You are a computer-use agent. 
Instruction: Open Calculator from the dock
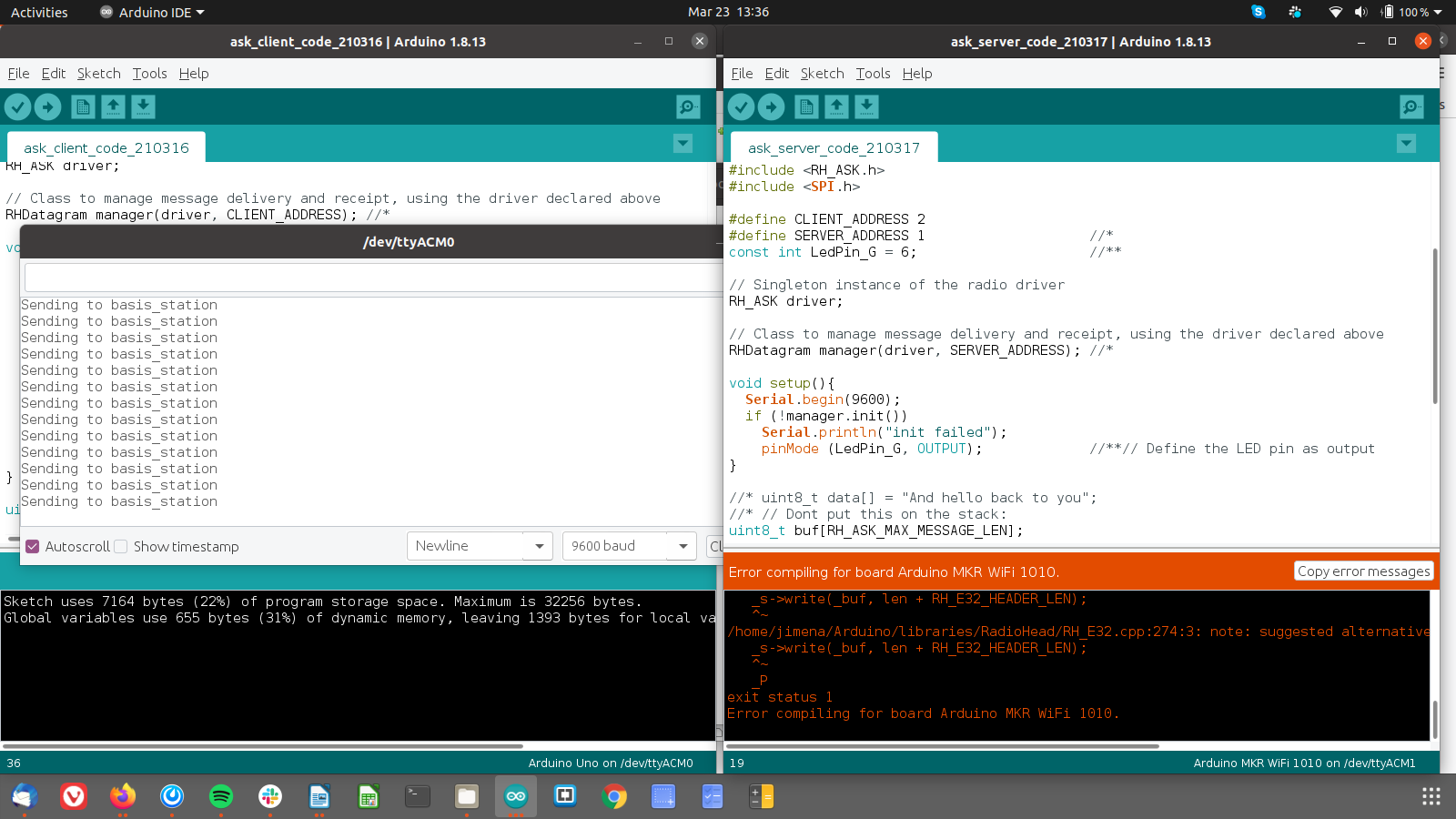(x=762, y=797)
